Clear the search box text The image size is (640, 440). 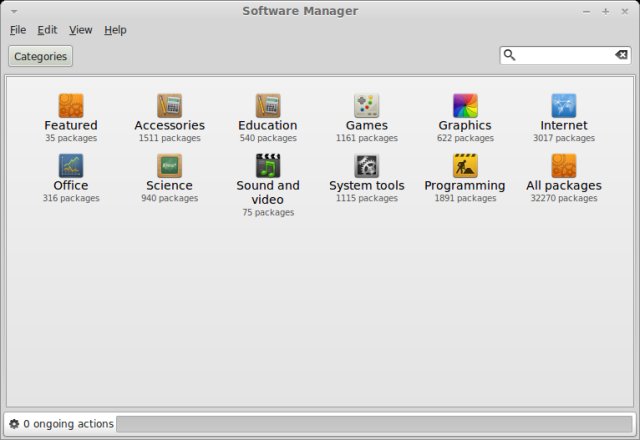[x=621, y=55]
